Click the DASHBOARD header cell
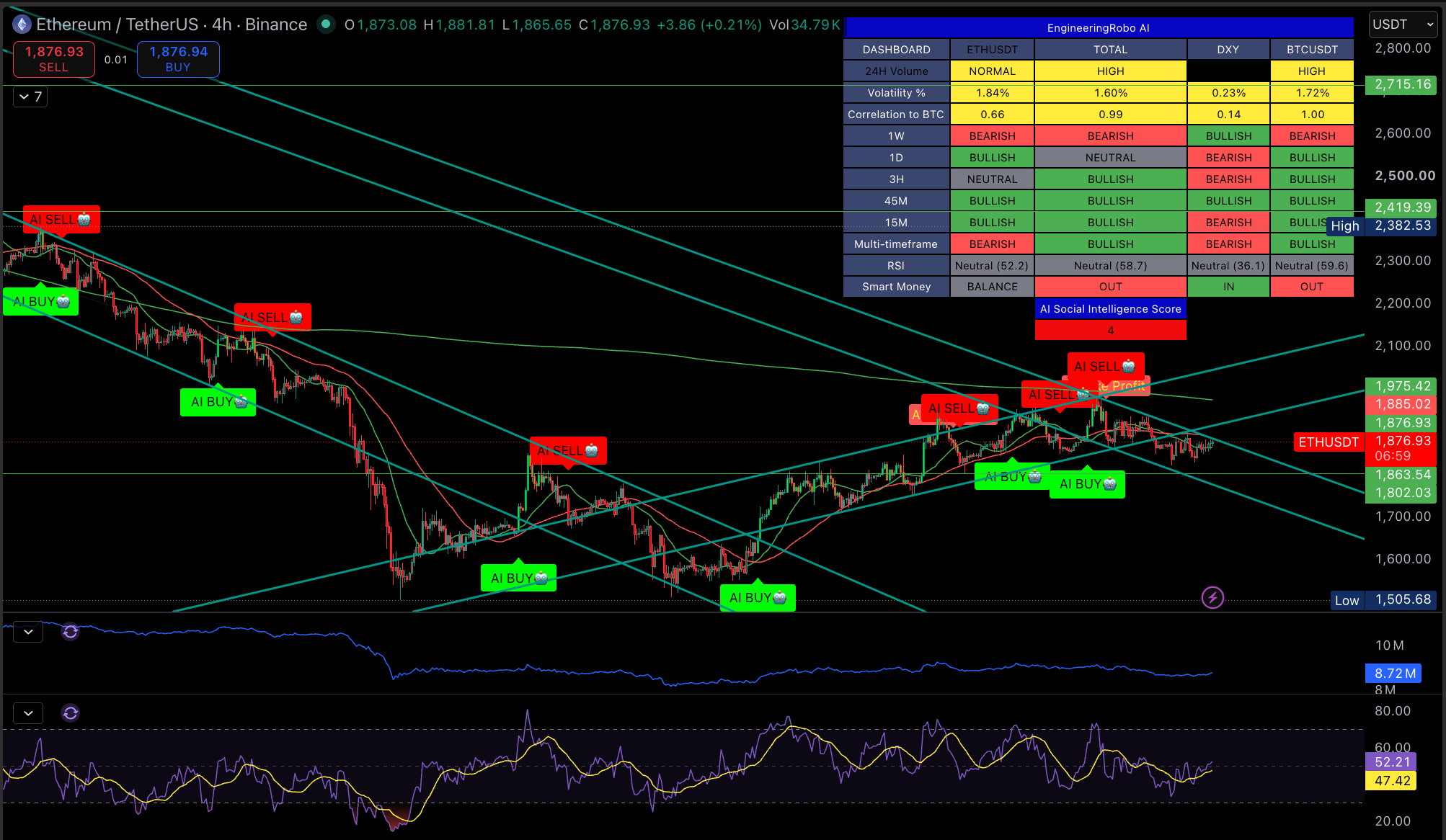Image resolution: width=1446 pixels, height=840 pixels. click(897, 50)
